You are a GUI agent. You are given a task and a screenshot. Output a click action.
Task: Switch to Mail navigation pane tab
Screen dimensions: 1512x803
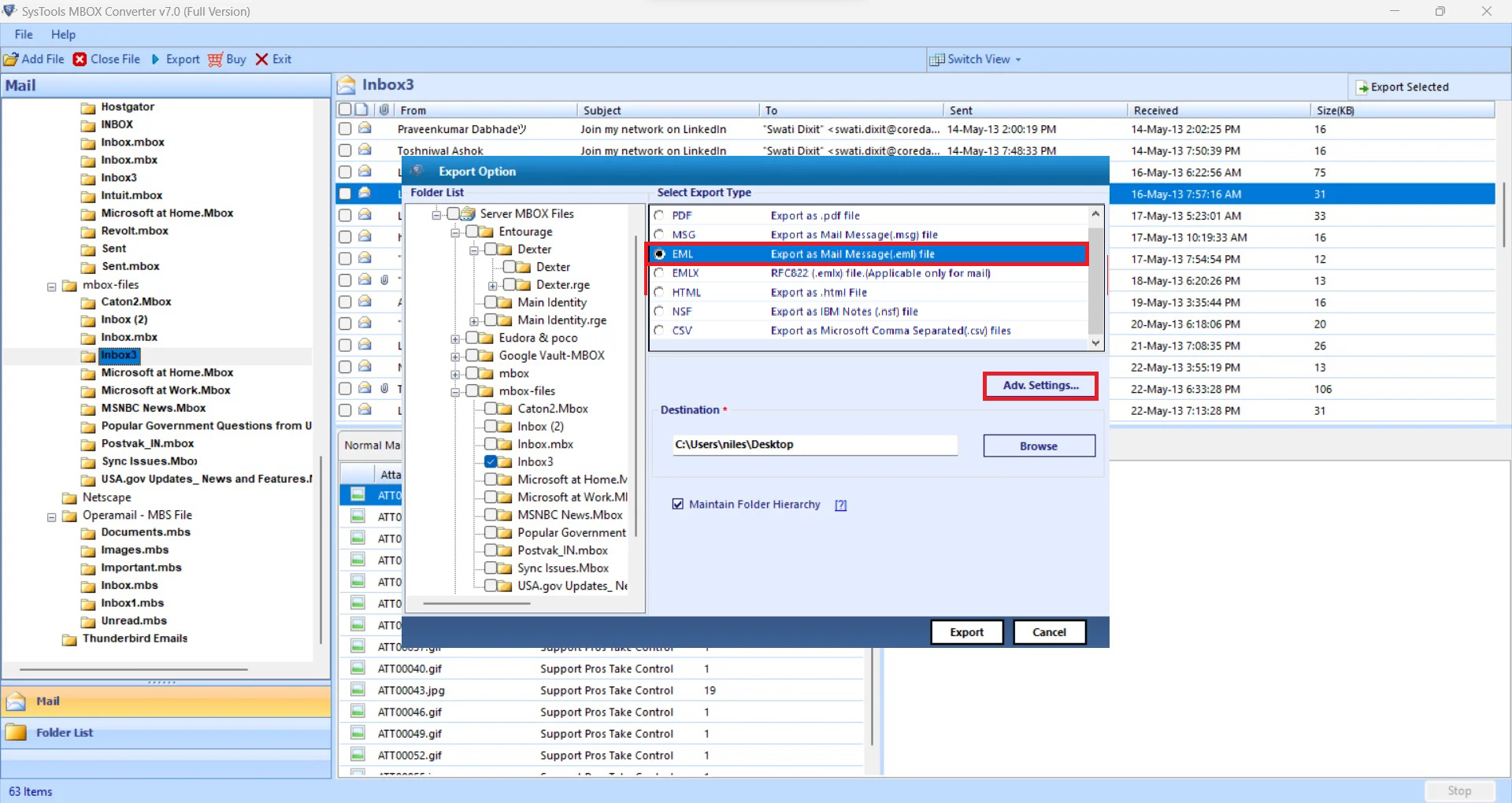(x=165, y=701)
